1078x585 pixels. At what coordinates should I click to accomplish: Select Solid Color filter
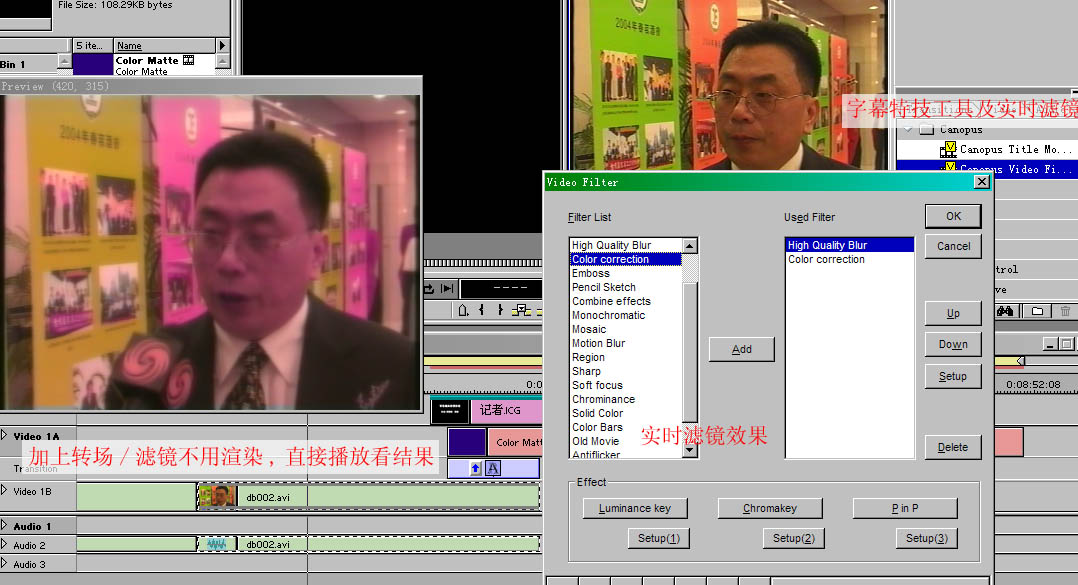pyautogui.click(x=626, y=413)
